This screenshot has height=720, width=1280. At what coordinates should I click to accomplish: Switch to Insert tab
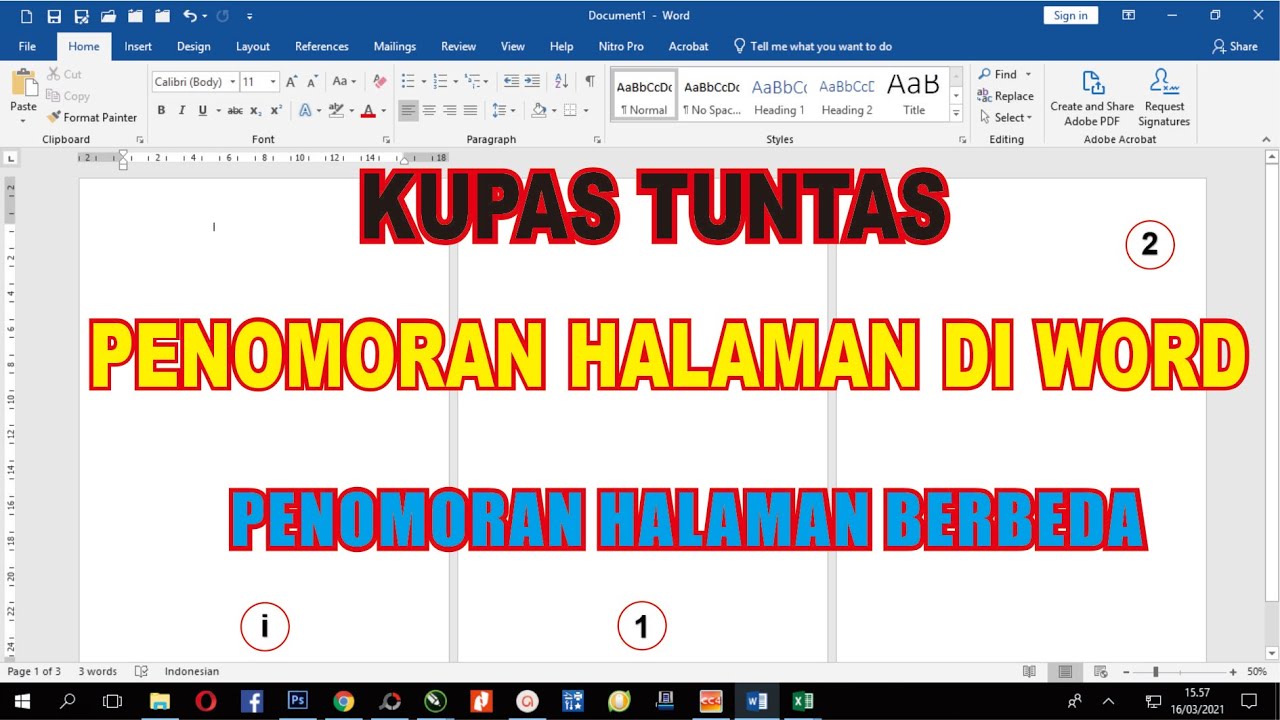[138, 46]
